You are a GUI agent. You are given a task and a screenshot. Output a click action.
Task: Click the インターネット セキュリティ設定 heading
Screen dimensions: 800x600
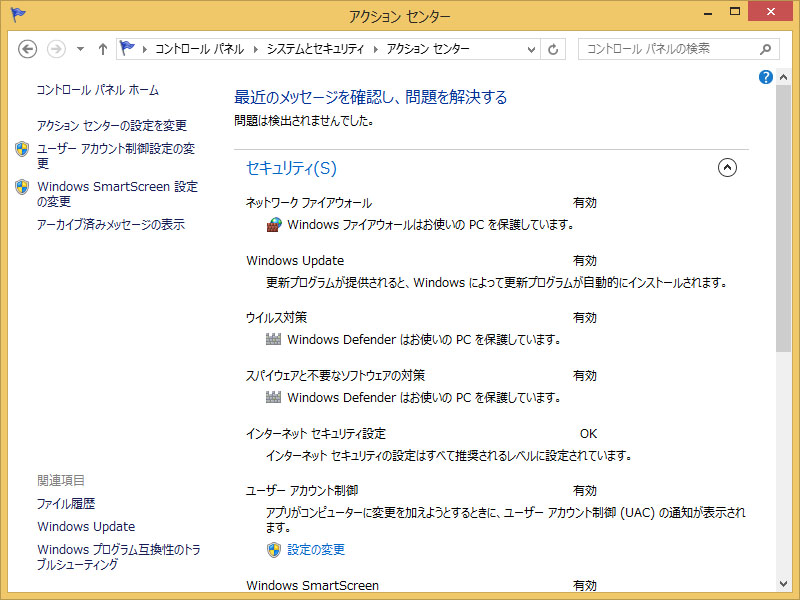(316, 433)
